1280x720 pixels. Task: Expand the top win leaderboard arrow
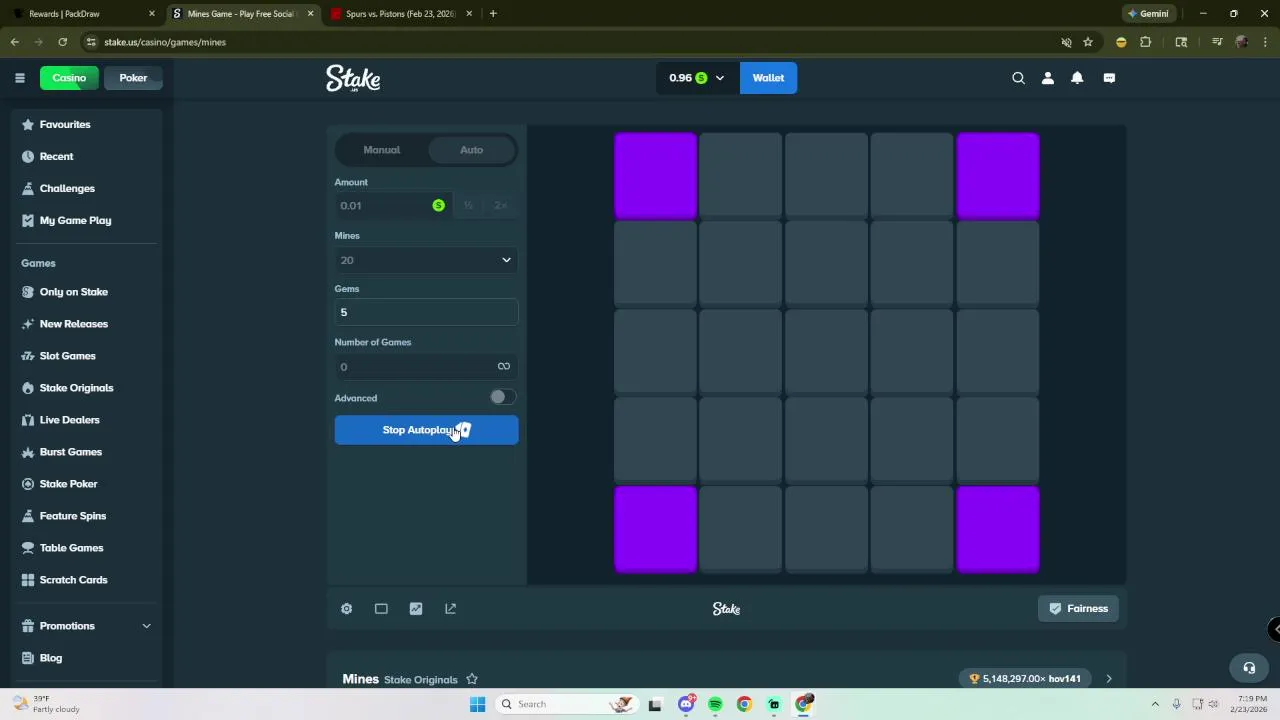tap(1108, 679)
